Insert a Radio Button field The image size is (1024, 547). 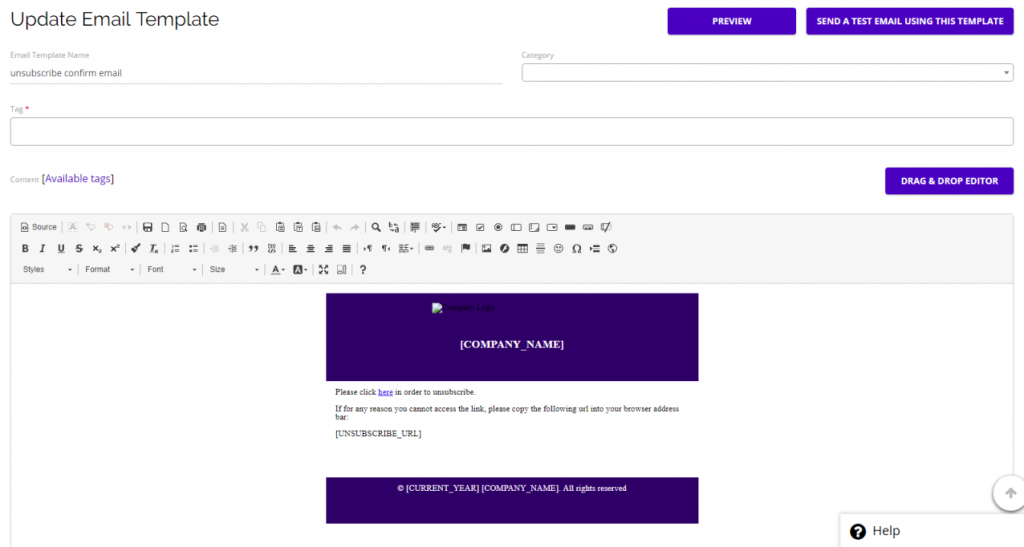[x=498, y=227]
